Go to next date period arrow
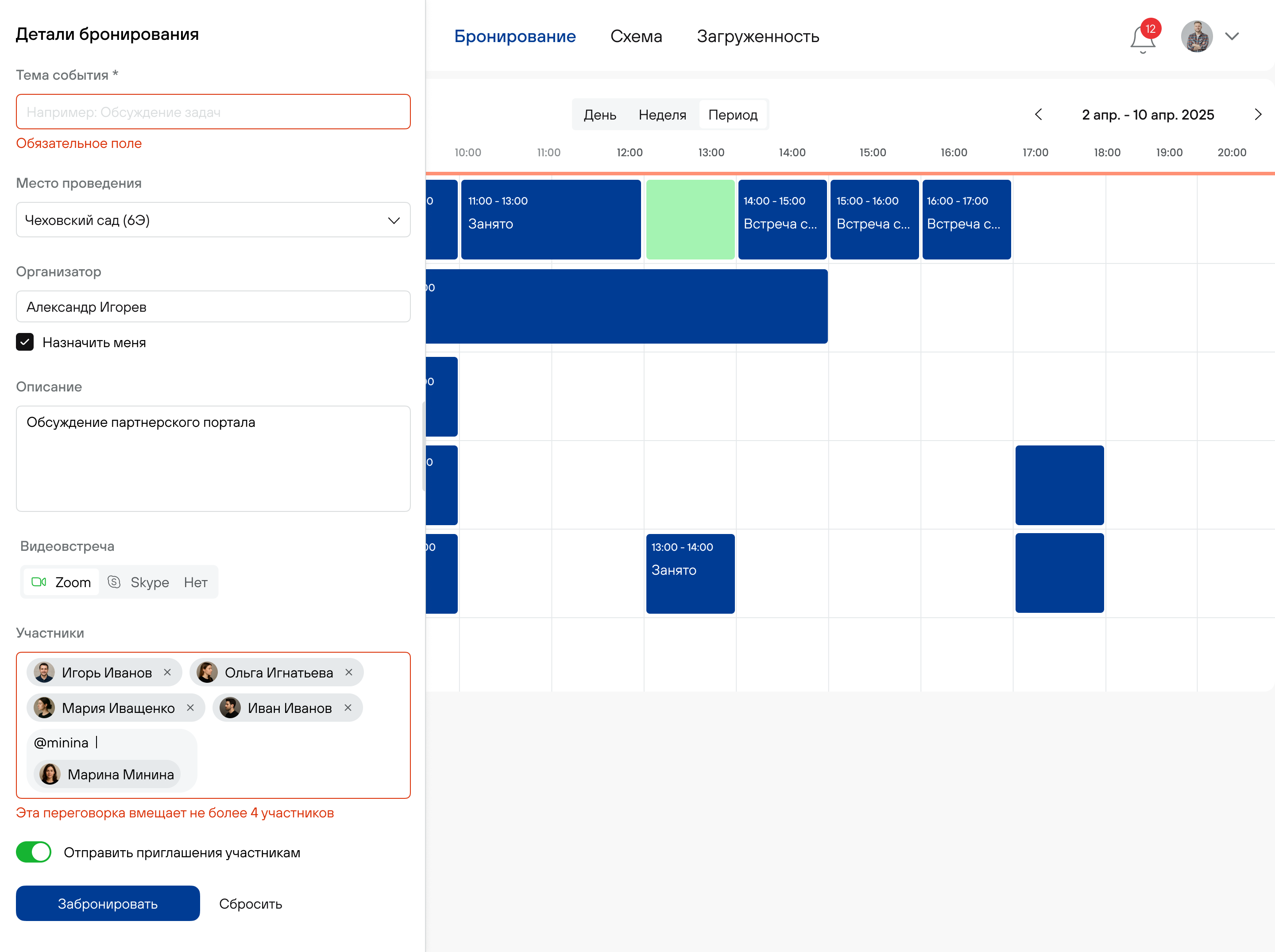This screenshot has height=952, width=1275. point(1258,115)
